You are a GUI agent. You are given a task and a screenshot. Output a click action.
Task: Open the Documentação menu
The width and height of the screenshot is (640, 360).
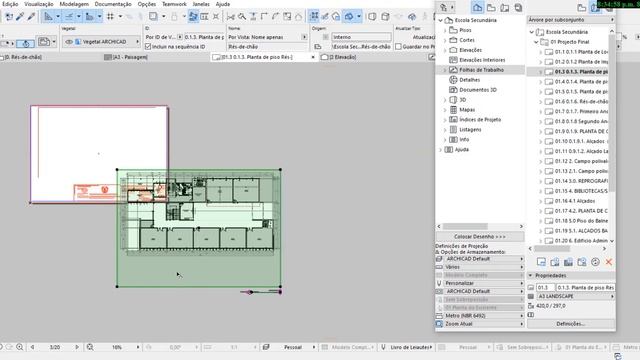(x=113, y=4)
